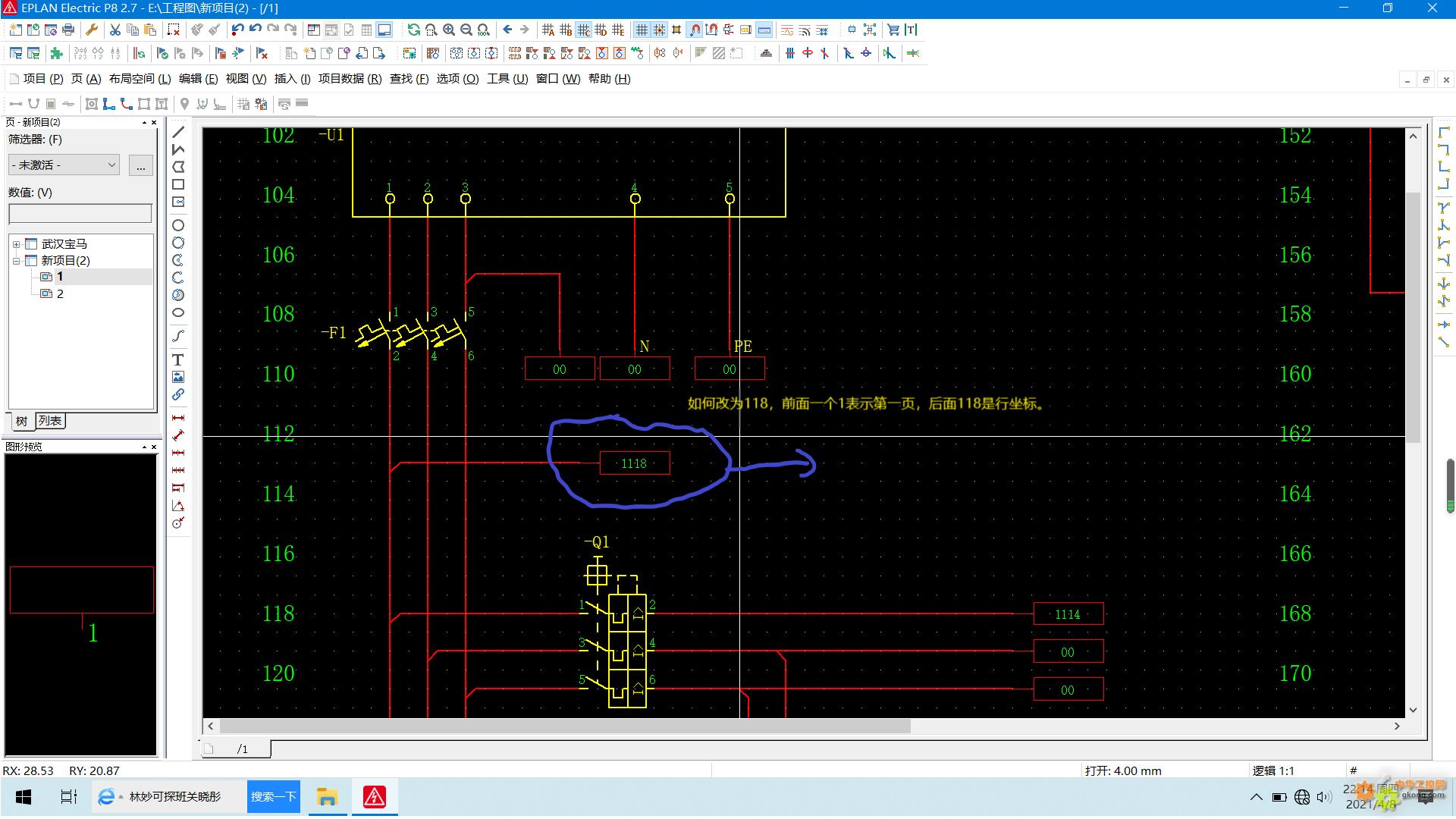Collapse the 新项目(2) project tree node

point(16,261)
